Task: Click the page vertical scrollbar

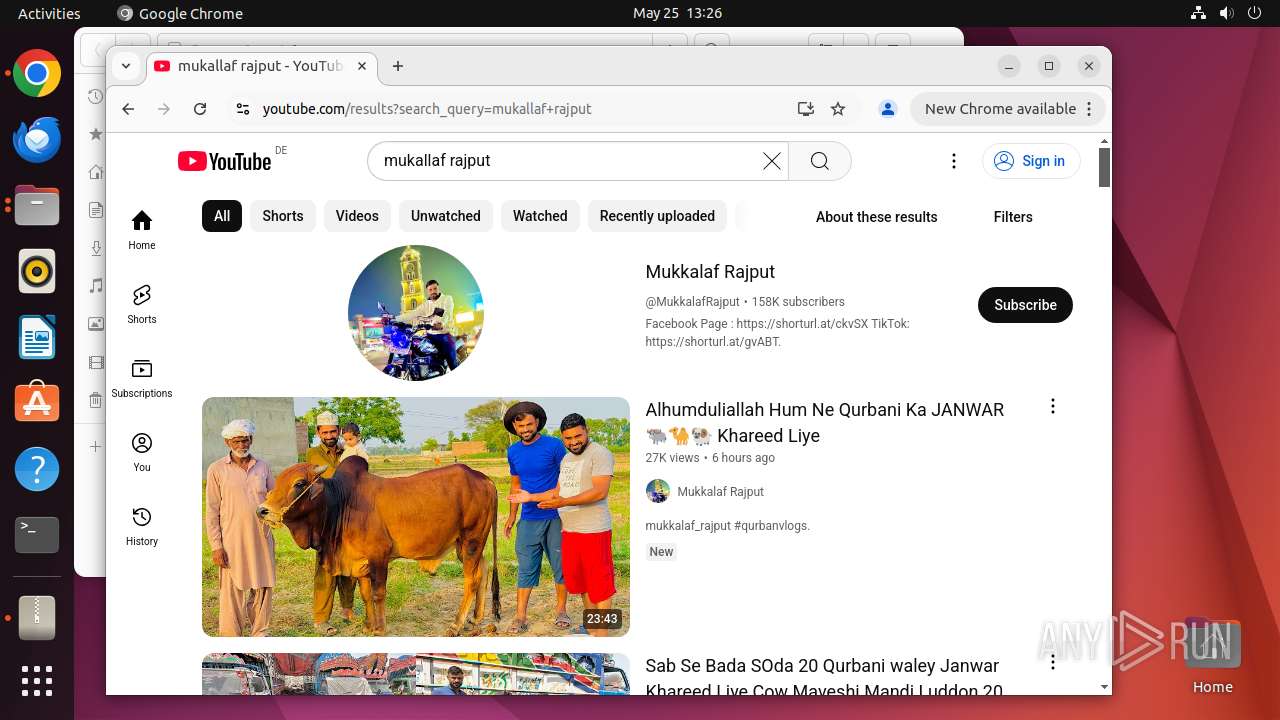Action: click(1104, 168)
